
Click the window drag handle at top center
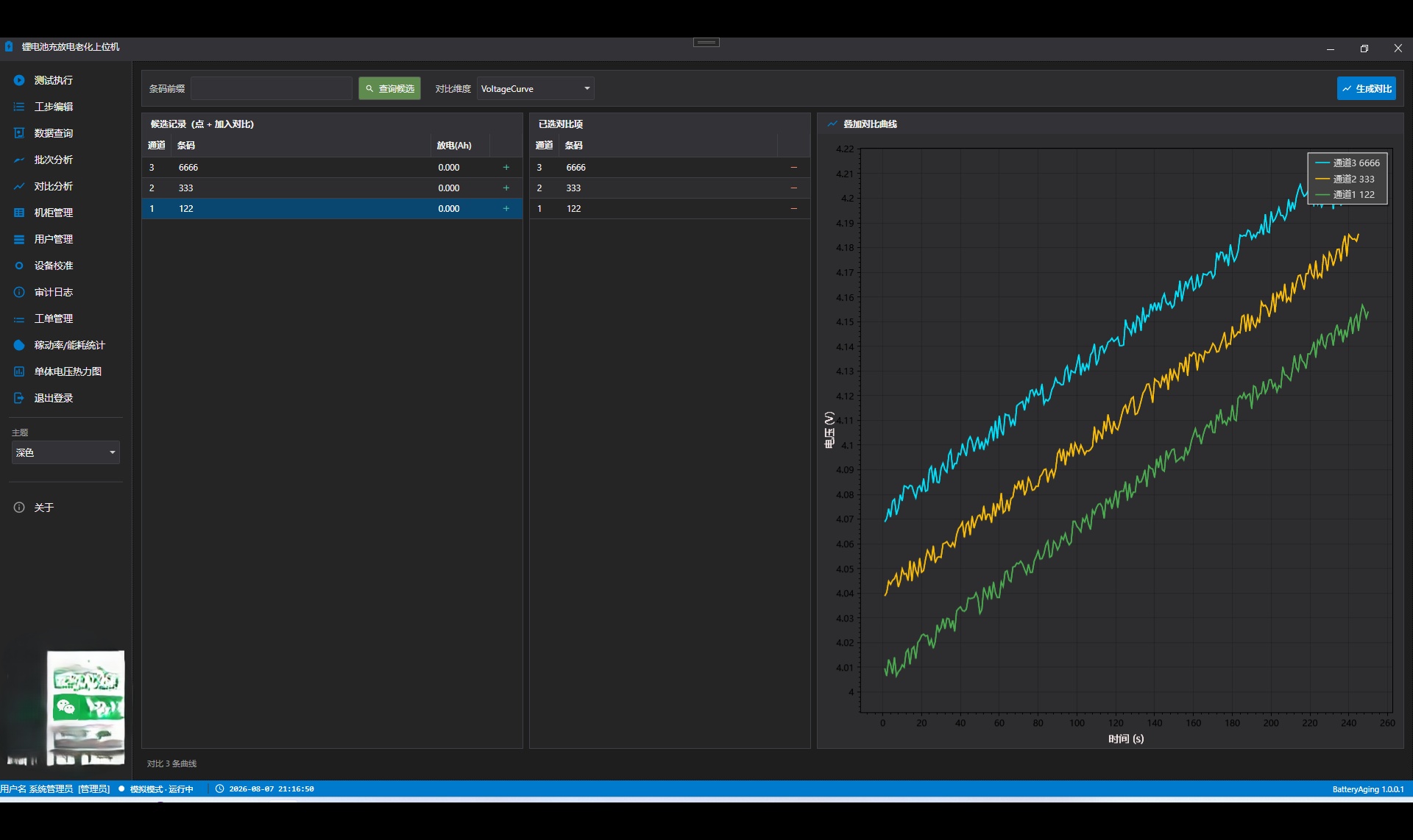[706, 43]
